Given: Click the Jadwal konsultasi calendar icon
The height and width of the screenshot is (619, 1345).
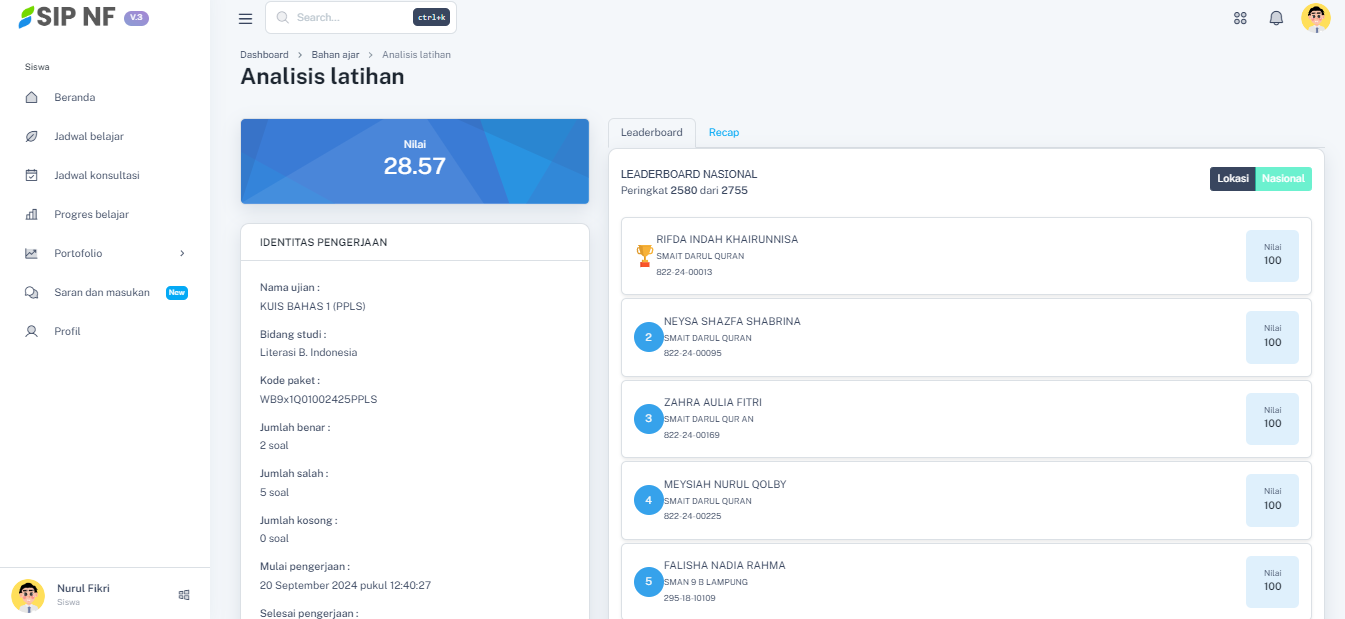Looking at the screenshot, I should click(x=31, y=176).
